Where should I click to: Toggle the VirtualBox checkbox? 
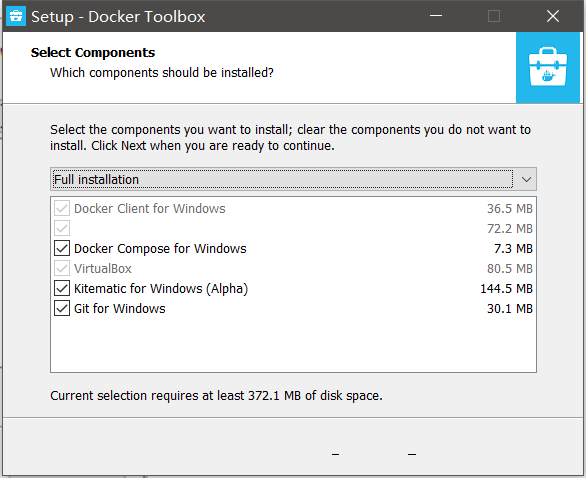click(62, 268)
